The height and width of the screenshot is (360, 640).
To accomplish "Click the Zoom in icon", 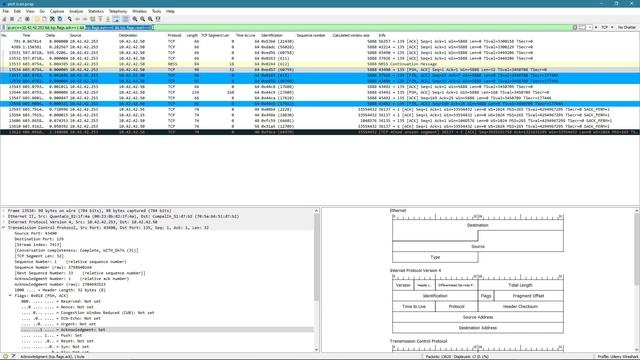I will (135, 19).
